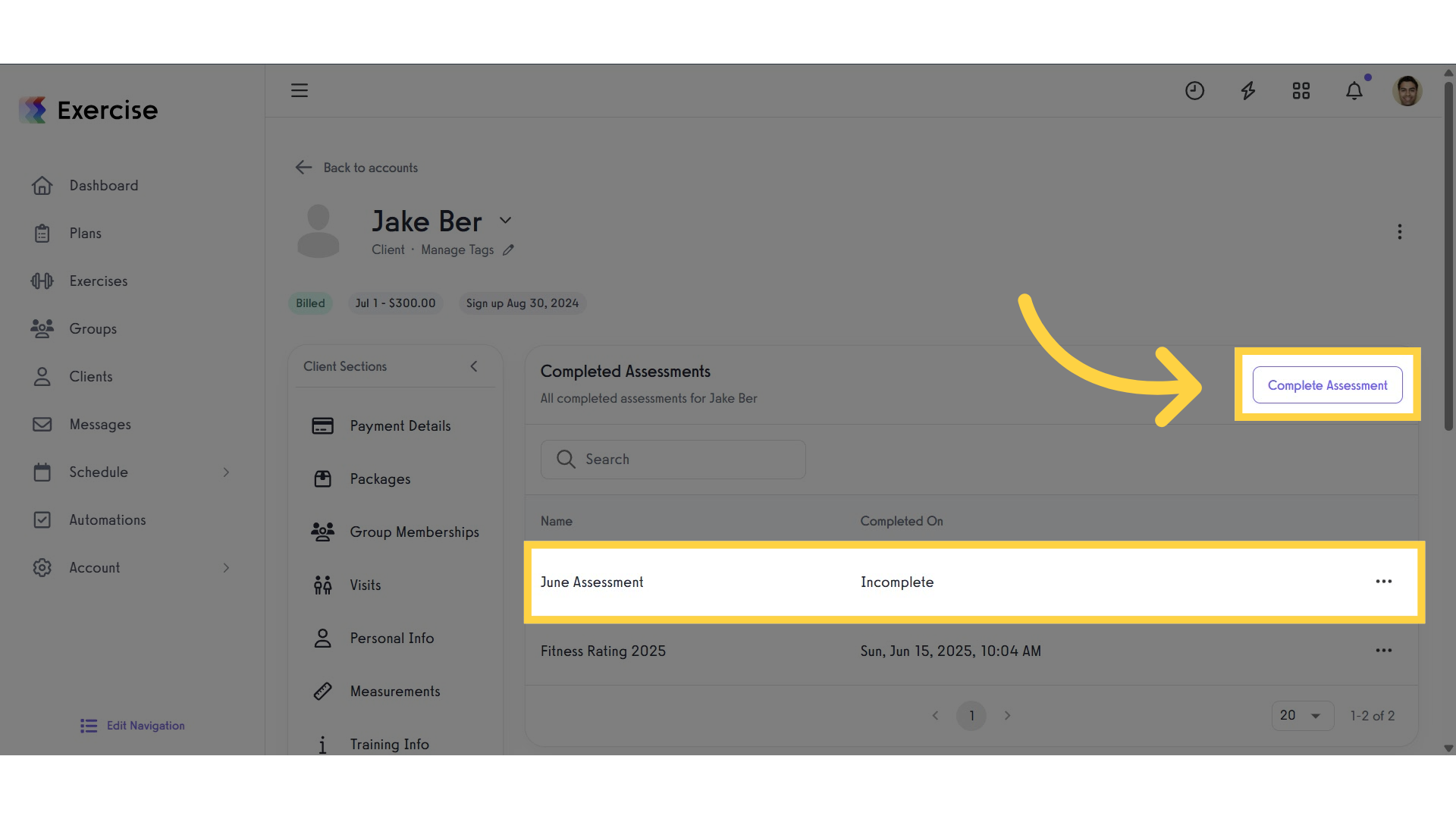The image size is (1456, 819).
Task: Click the Manage Tags pencil icon
Action: pyautogui.click(x=508, y=250)
